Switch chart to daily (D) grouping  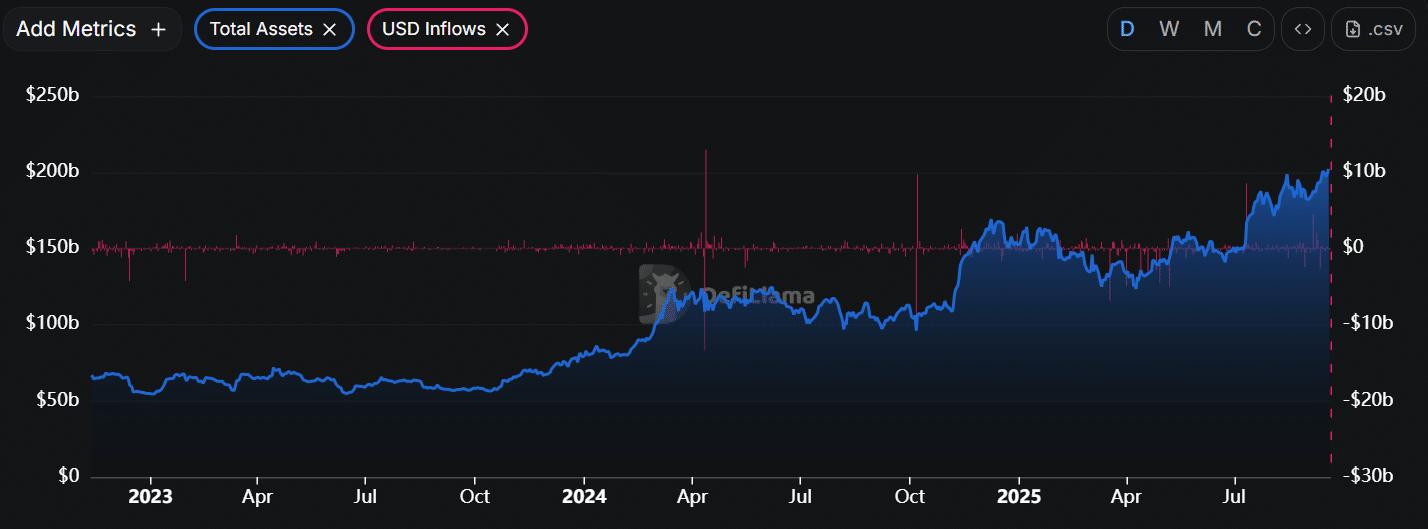pos(1127,29)
